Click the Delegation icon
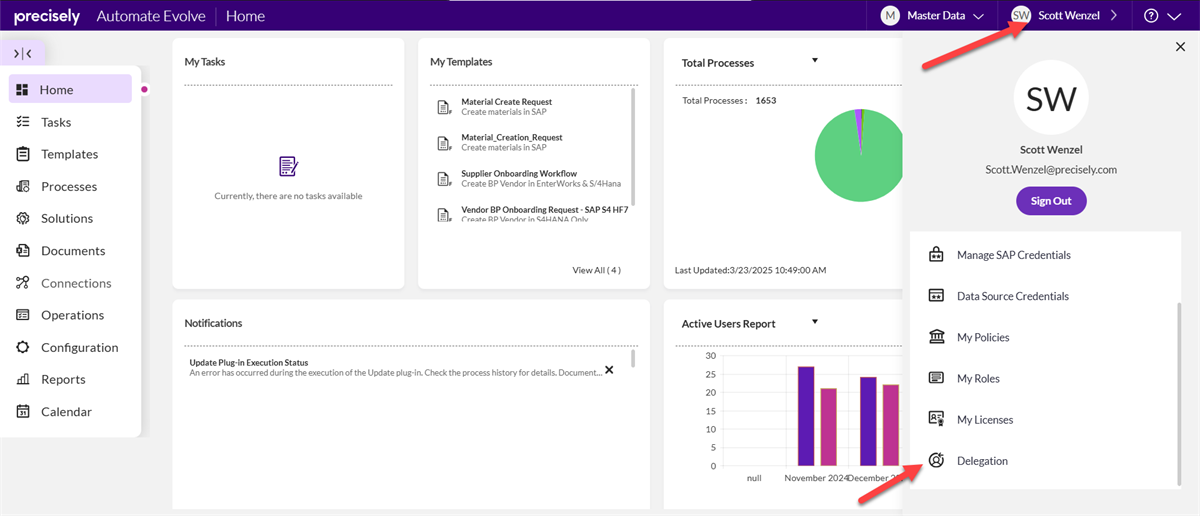This screenshot has height=516, width=1200. (936, 461)
